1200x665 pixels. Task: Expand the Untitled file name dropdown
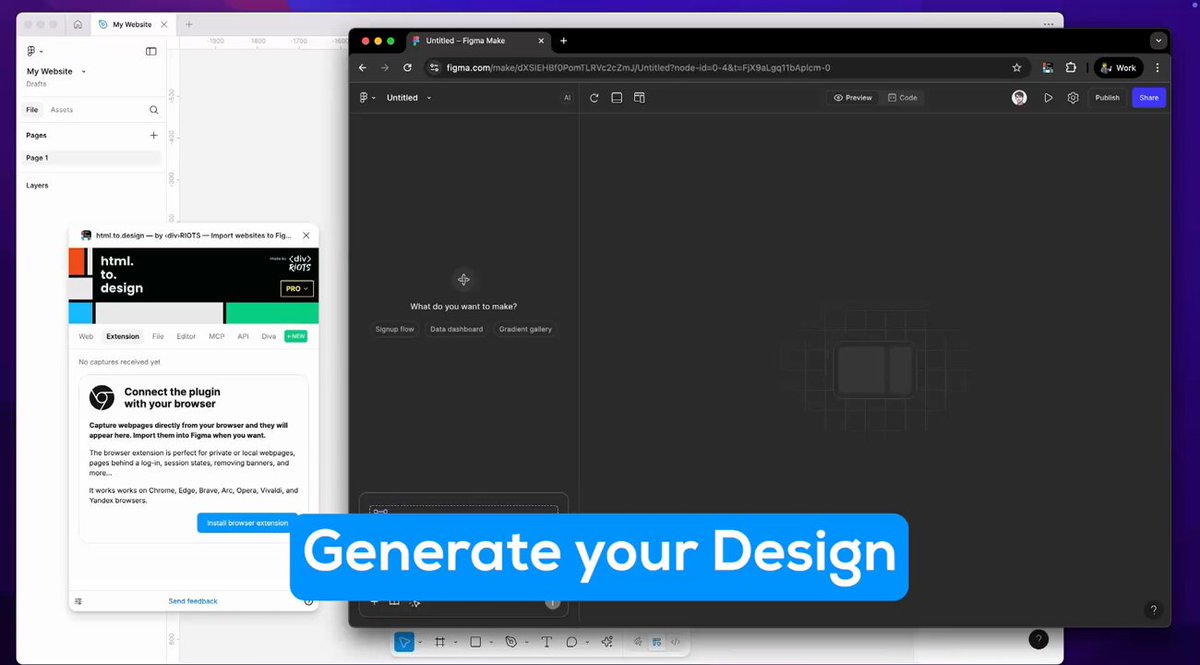tap(429, 98)
